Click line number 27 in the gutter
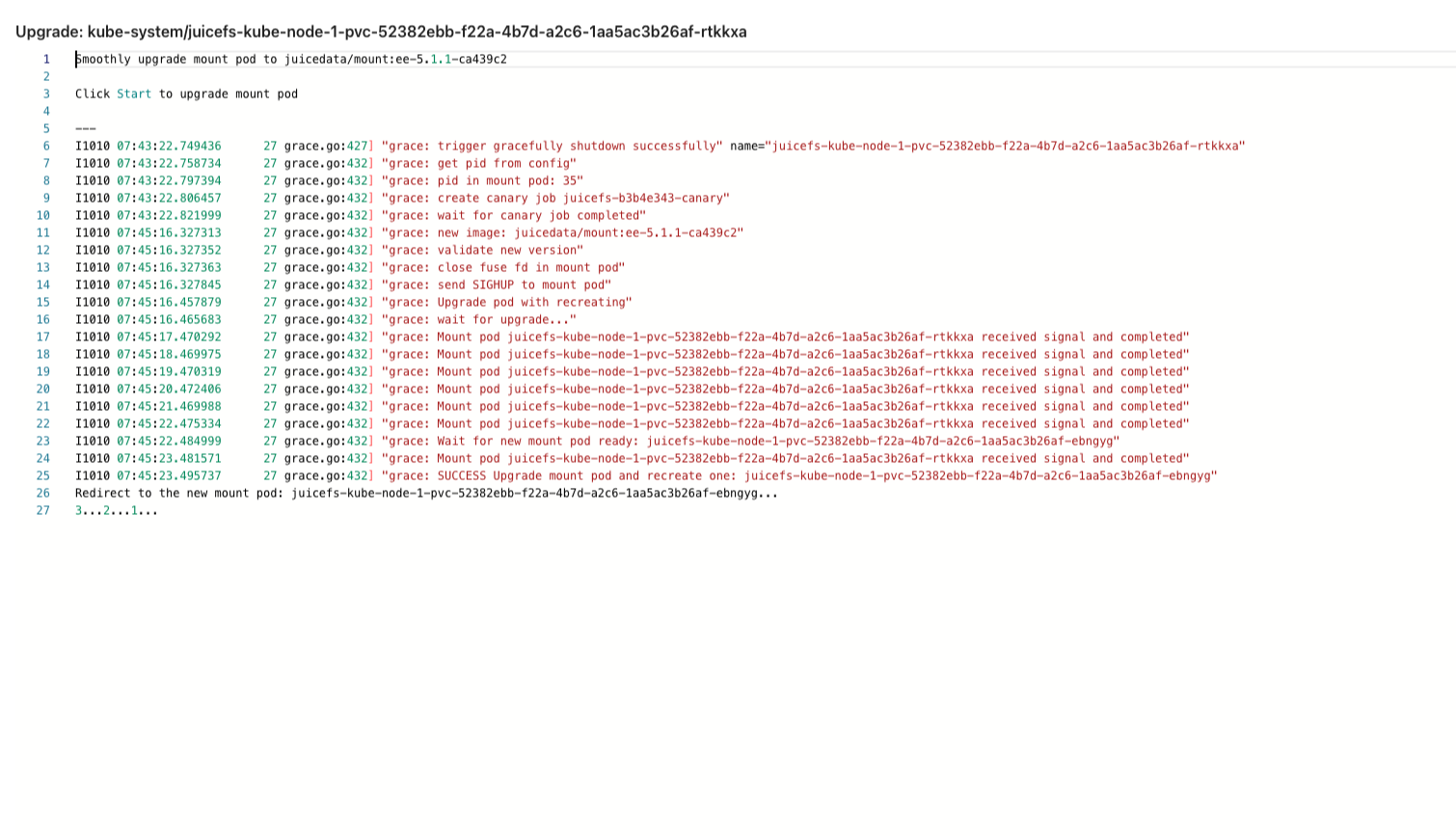 pos(42,510)
